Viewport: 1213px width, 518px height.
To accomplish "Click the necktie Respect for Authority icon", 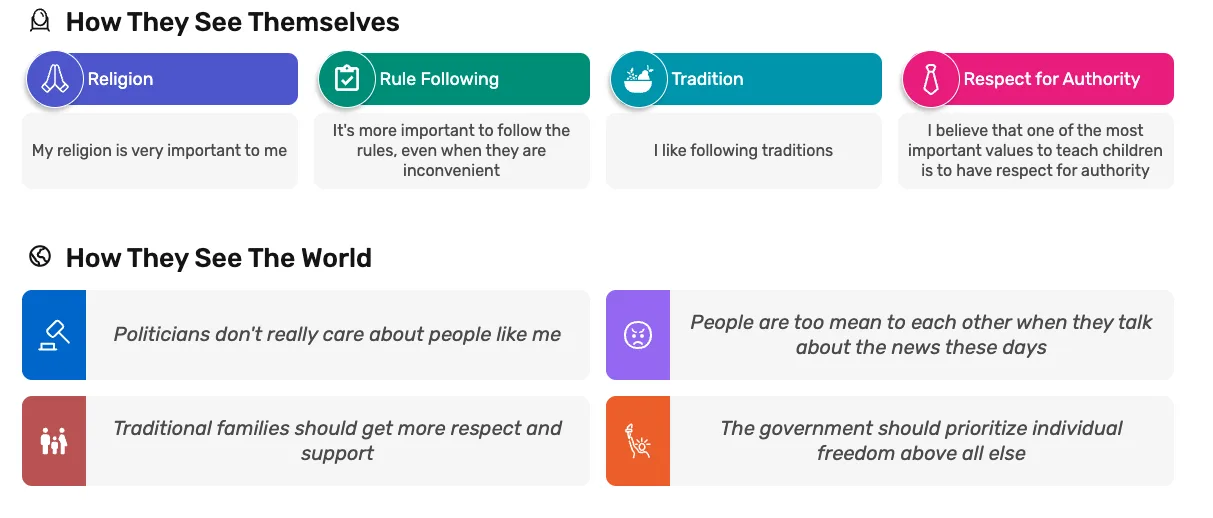I will click(x=931, y=79).
